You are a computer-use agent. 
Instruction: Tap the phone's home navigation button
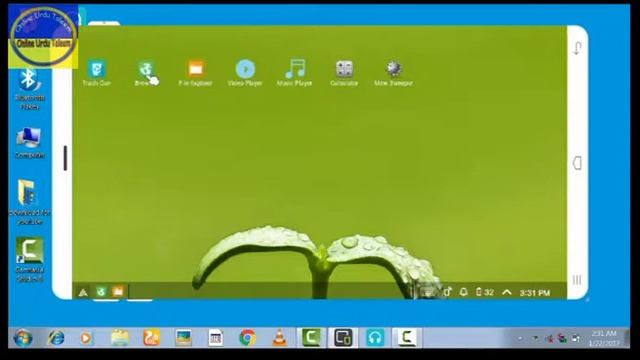tap(577, 163)
